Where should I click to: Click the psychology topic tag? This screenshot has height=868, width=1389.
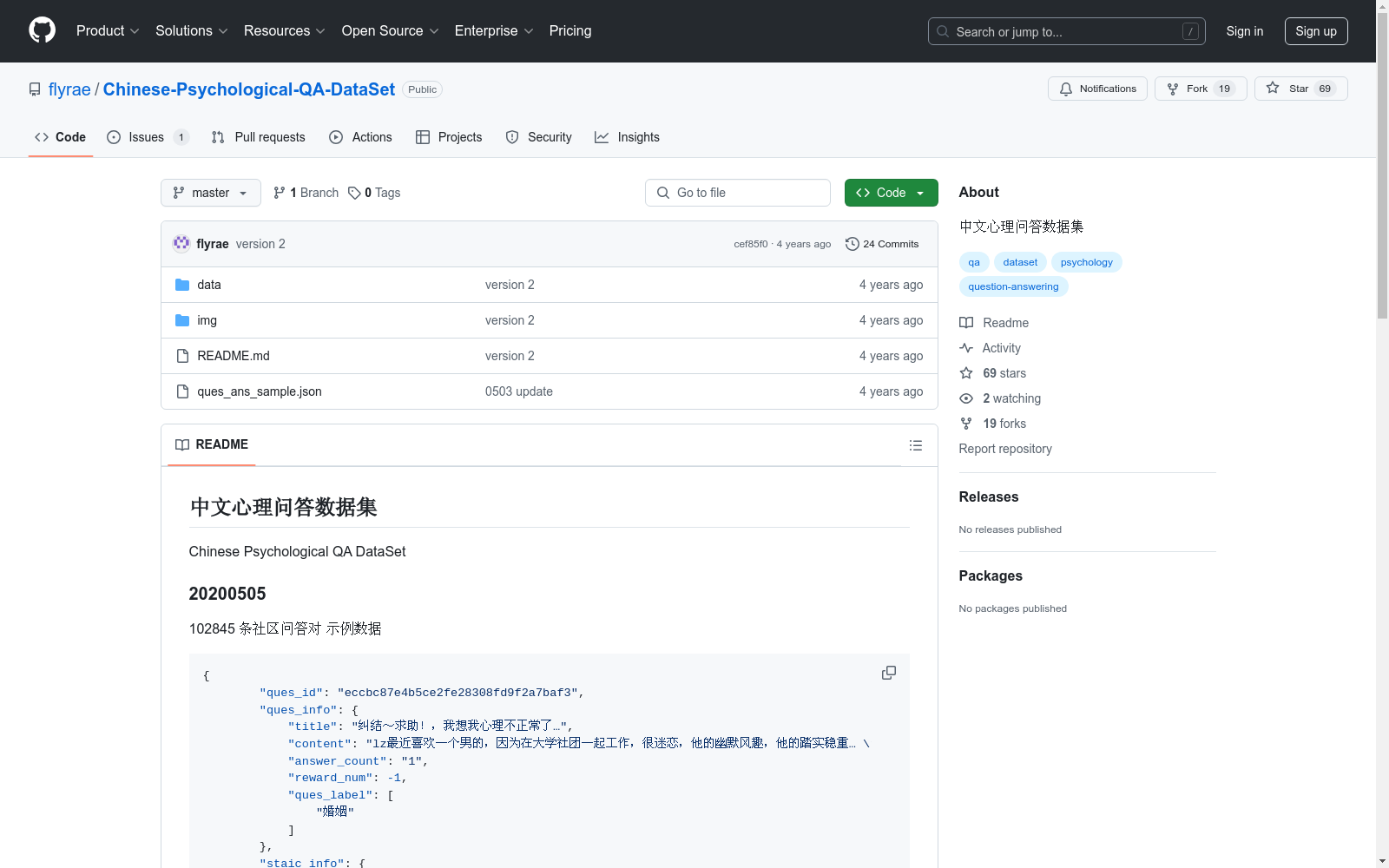pos(1086,262)
